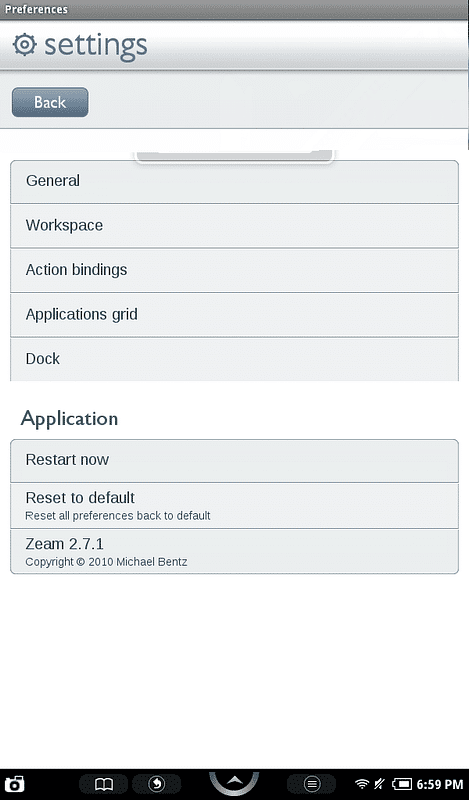Click the Preferences title bar
This screenshot has height=800, width=469.
point(234,10)
